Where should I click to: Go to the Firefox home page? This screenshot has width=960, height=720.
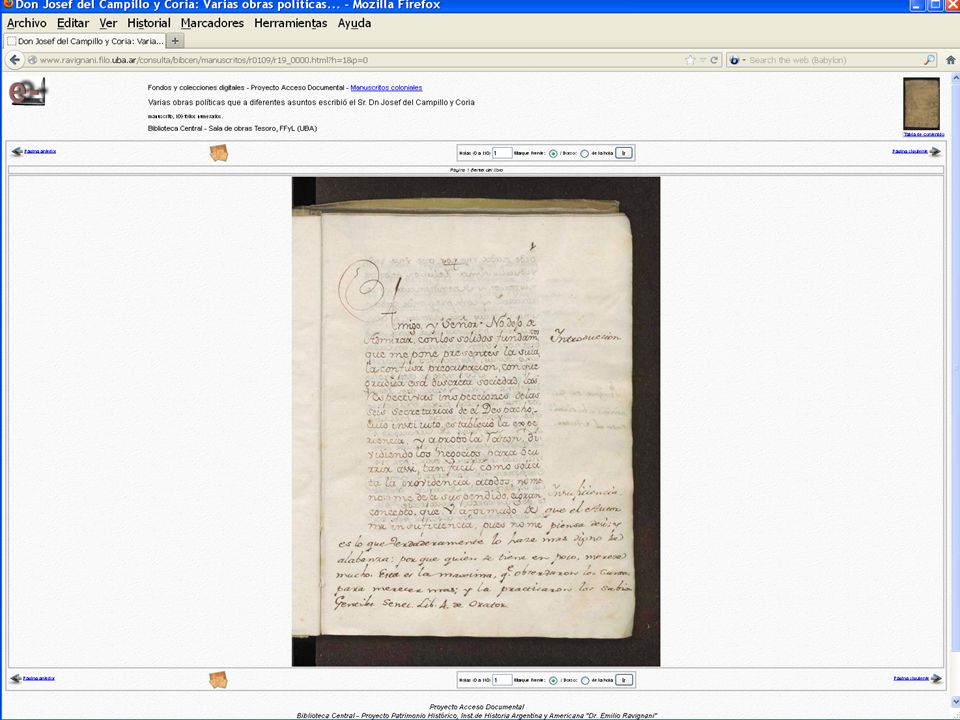coord(951,60)
